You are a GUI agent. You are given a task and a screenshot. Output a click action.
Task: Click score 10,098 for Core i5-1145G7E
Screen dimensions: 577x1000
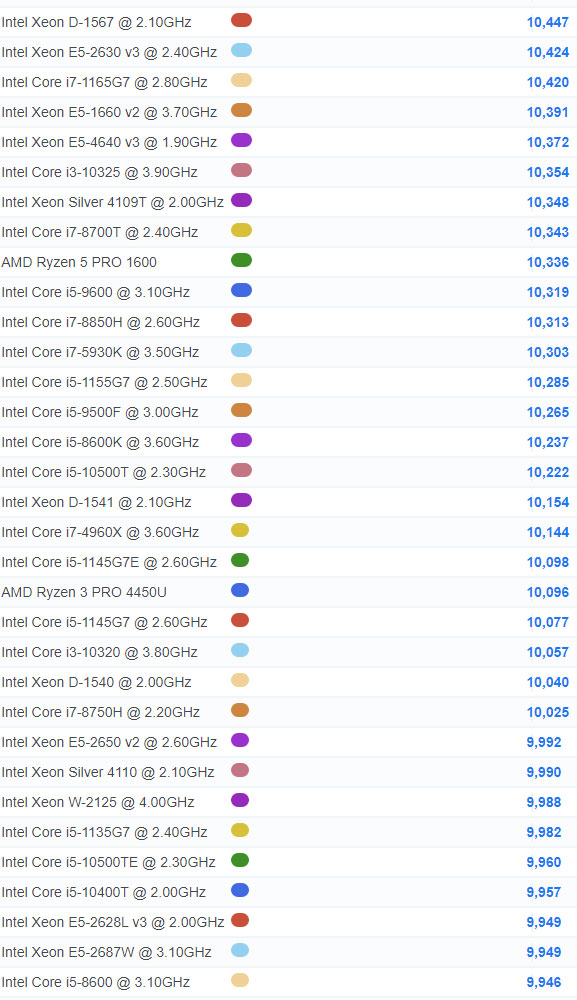(x=548, y=562)
